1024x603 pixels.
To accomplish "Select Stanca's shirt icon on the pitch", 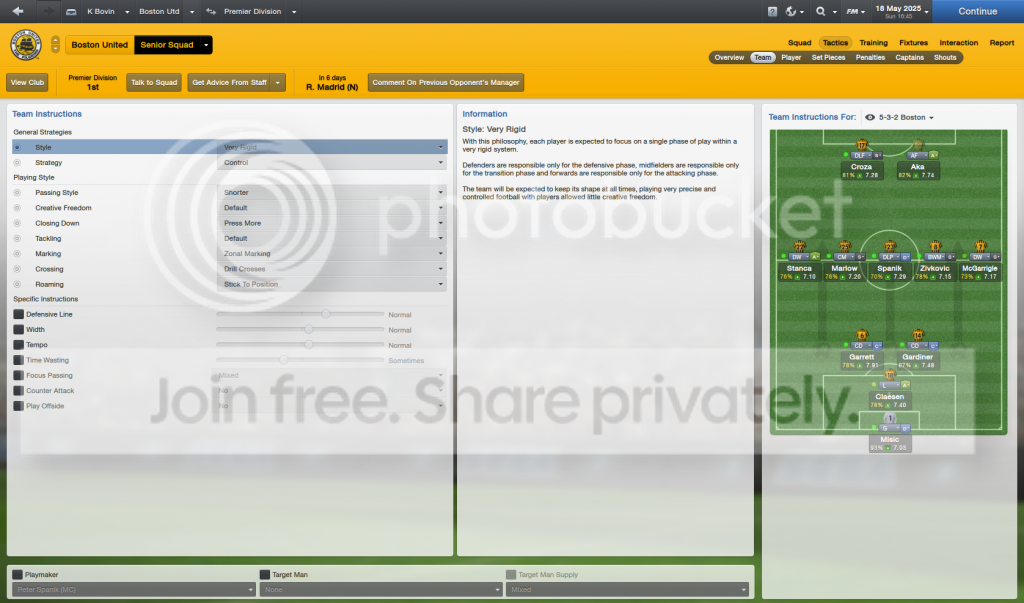I will pyautogui.click(x=799, y=246).
